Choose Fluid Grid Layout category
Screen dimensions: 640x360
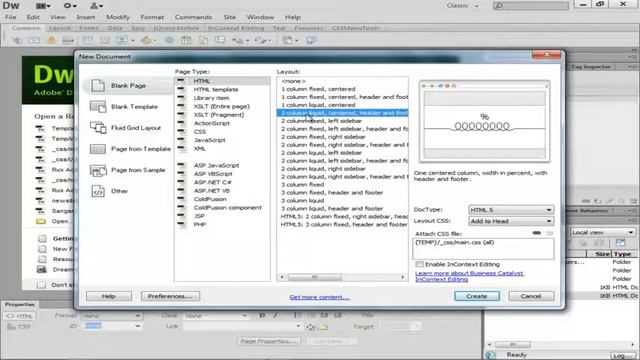click(127, 128)
